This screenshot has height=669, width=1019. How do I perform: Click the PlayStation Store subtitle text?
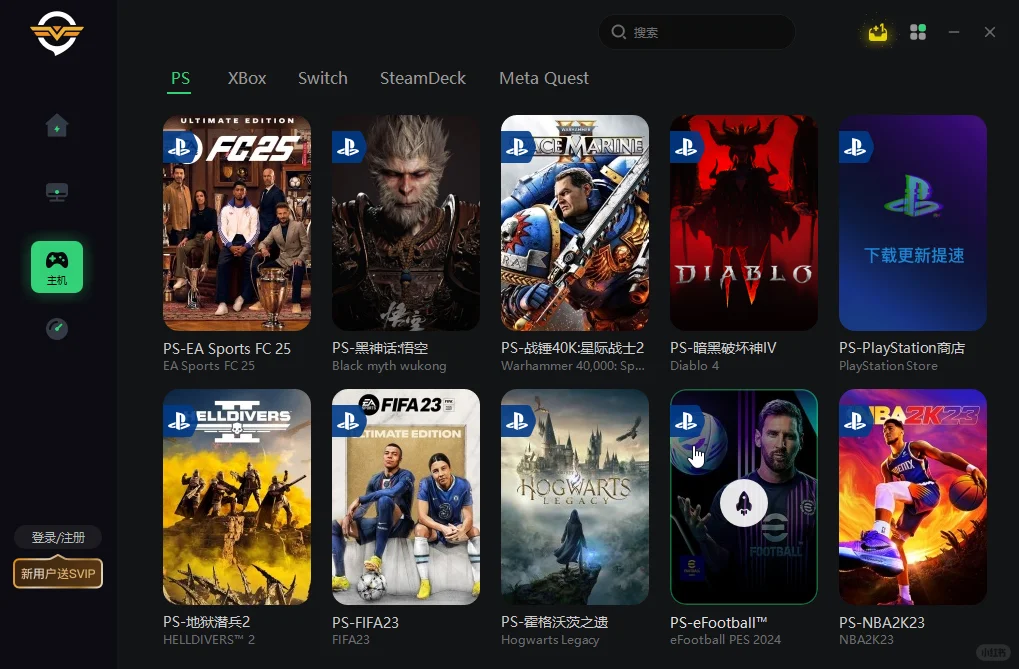(888, 366)
